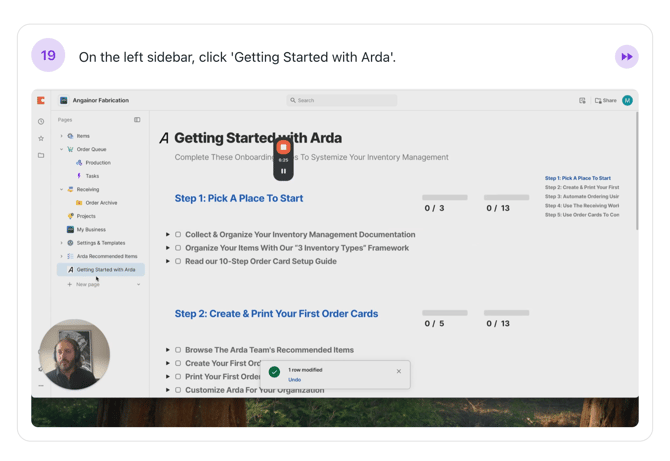This screenshot has height=461, width=670.
Task: Open the Production page in sidebar
Action: point(97,162)
